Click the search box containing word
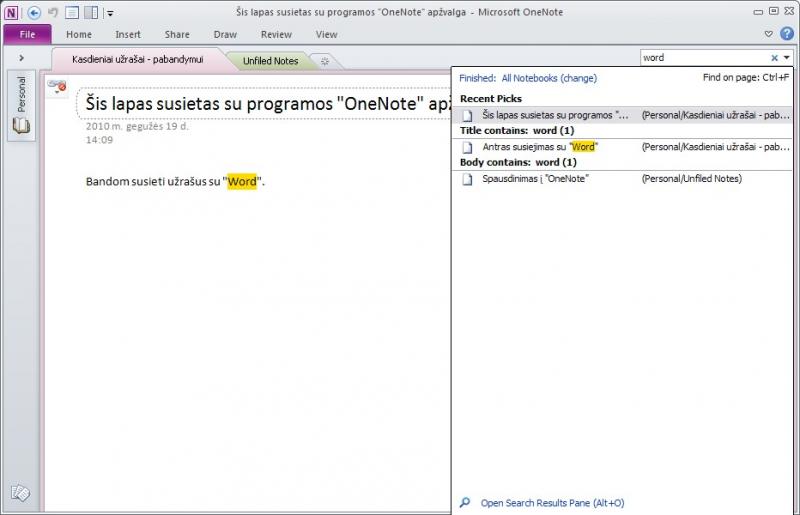 (704, 58)
